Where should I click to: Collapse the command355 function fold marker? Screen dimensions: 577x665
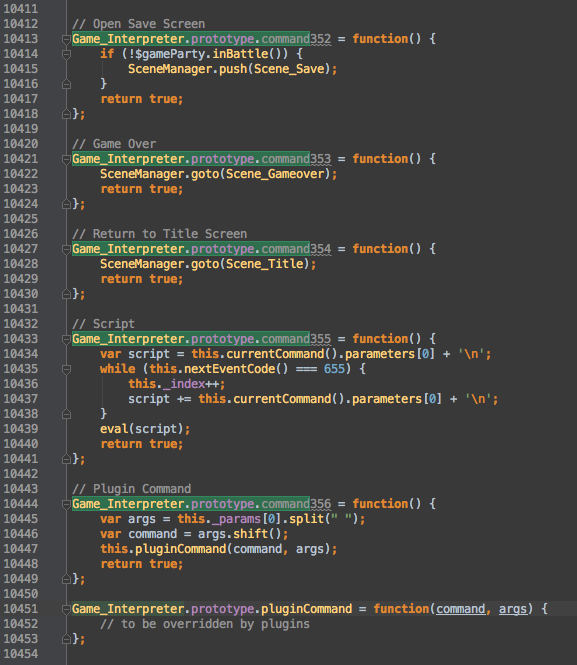(66, 339)
